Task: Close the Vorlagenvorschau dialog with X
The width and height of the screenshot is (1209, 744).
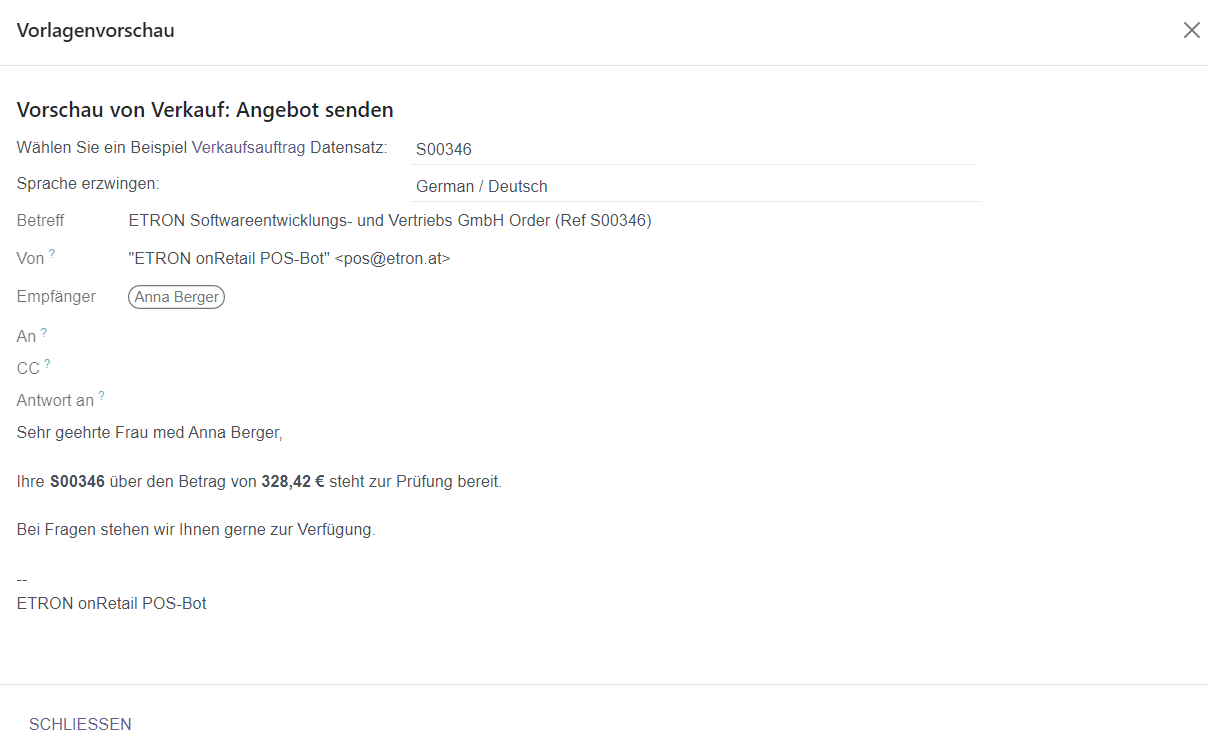Action: 1191,30
